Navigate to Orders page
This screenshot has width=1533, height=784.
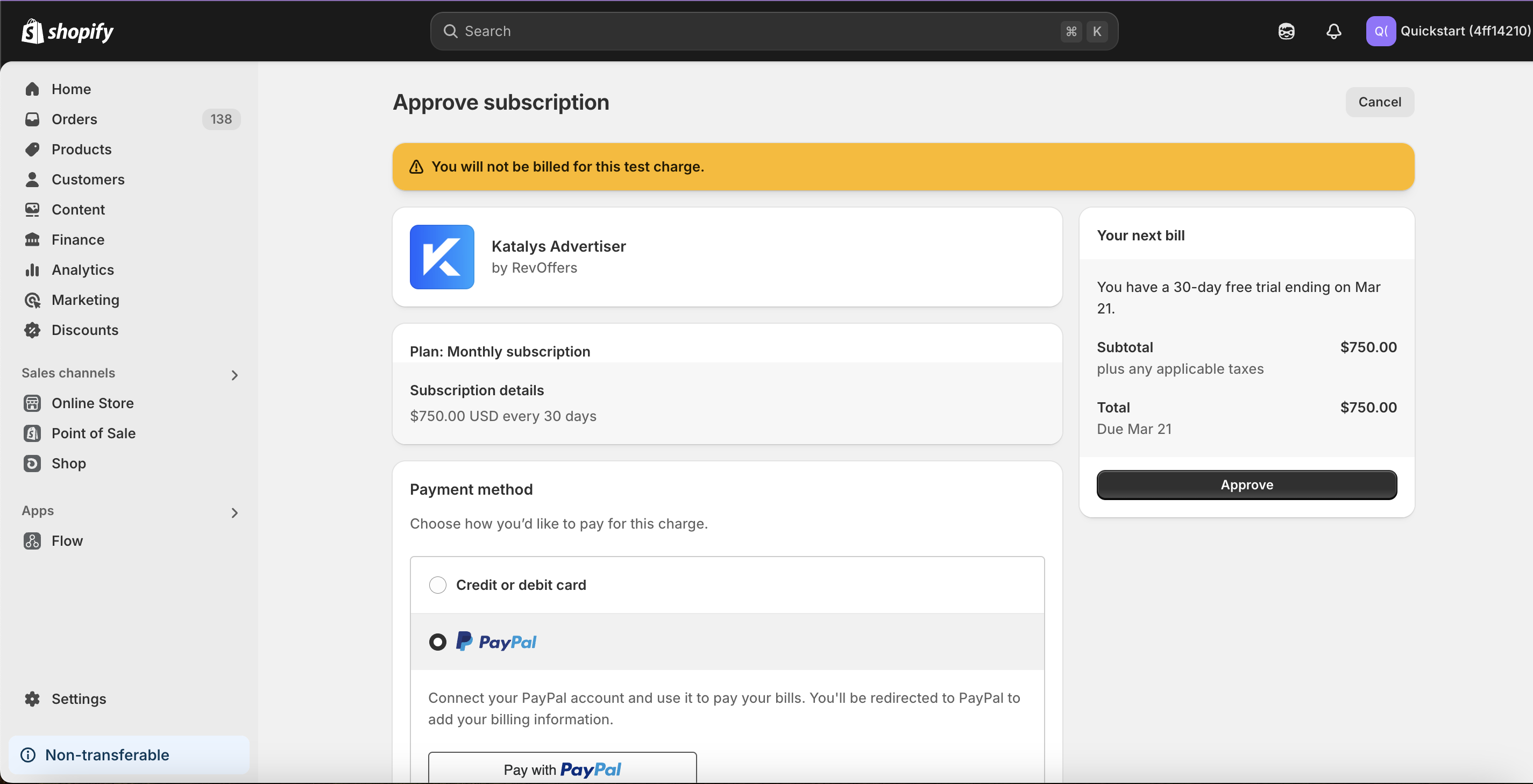tap(74, 119)
